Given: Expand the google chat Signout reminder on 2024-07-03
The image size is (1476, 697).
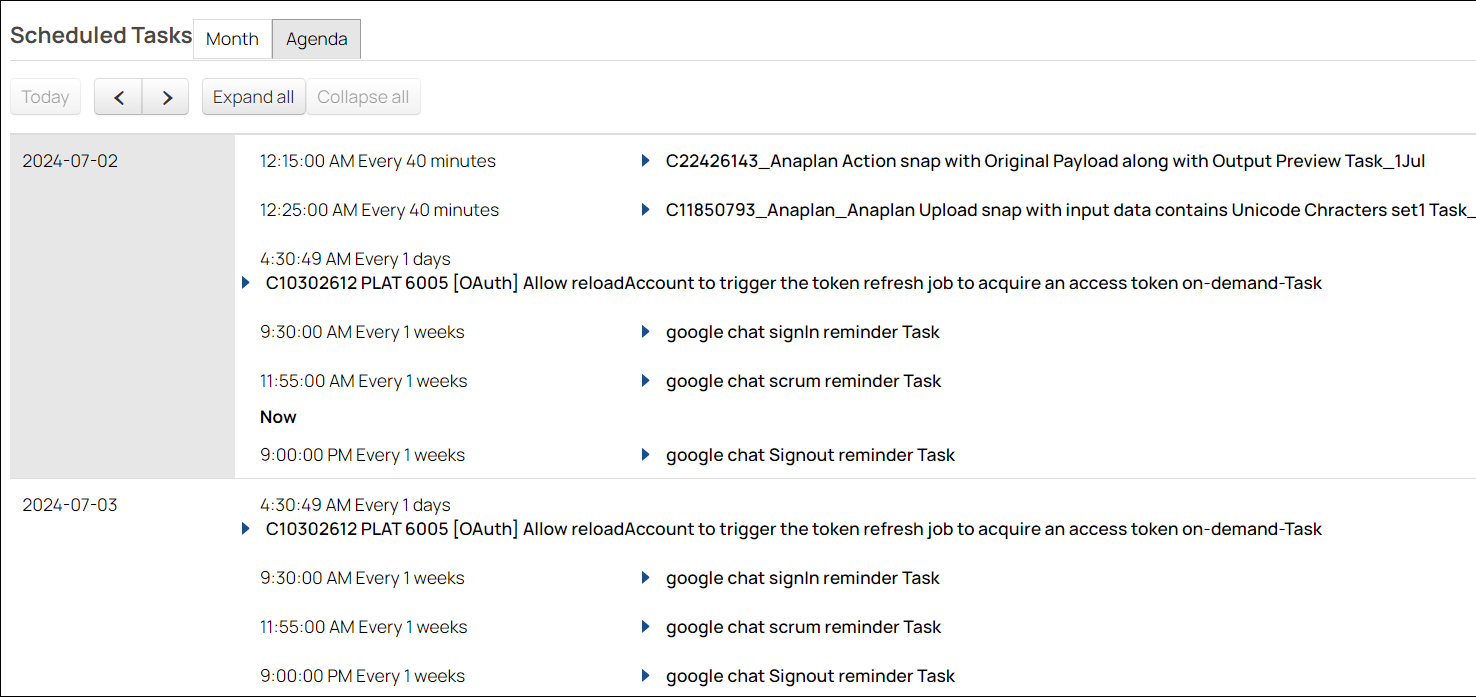Looking at the screenshot, I should (x=645, y=675).
